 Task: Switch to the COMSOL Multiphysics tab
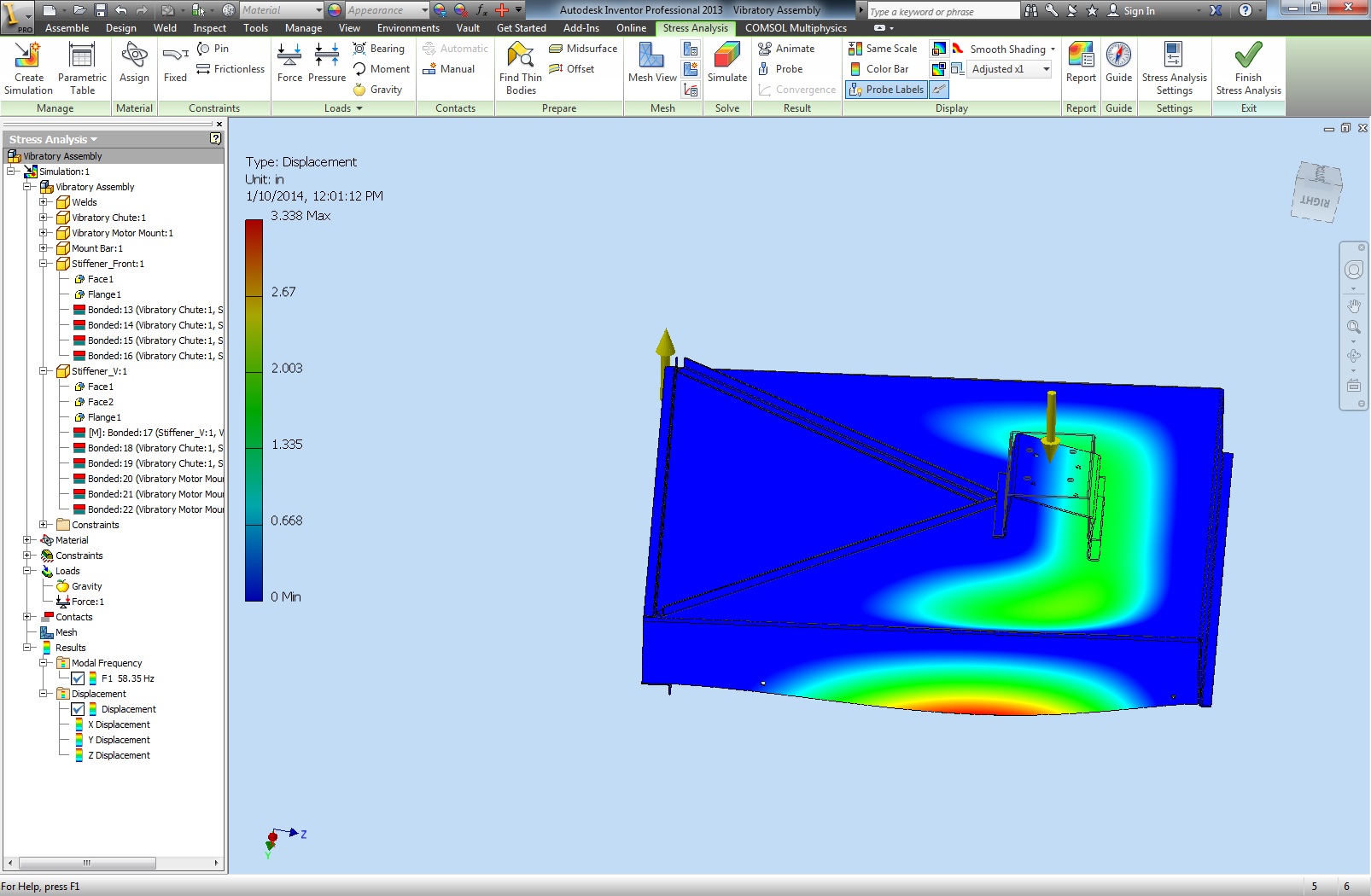(x=796, y=28)
